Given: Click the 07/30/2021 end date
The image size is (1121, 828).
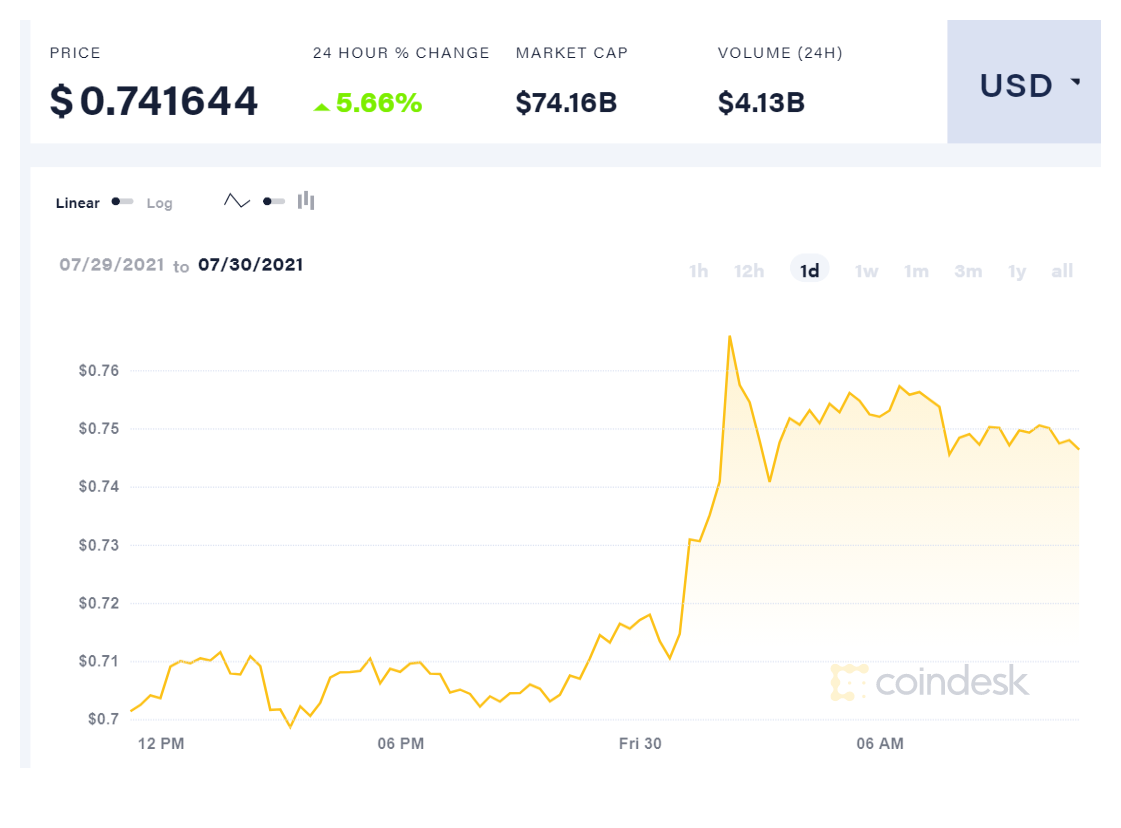Looking at the screenshot, I should 250,265.
